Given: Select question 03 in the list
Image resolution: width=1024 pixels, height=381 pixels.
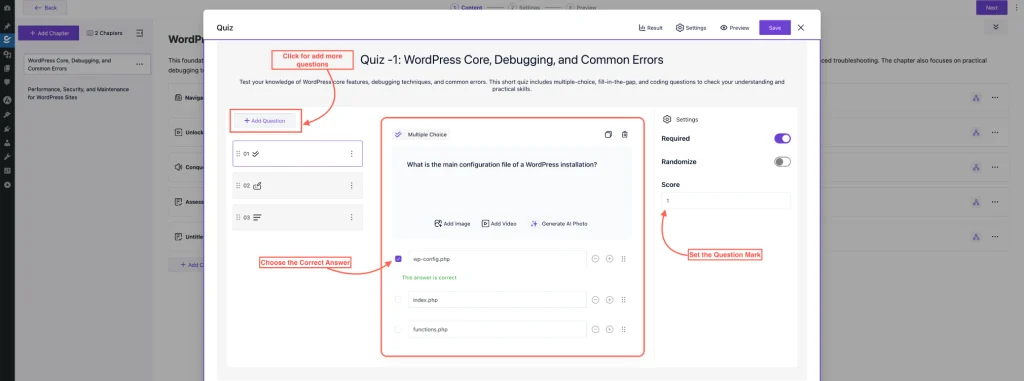Looking at the screenshot, I should pos(297,218).
